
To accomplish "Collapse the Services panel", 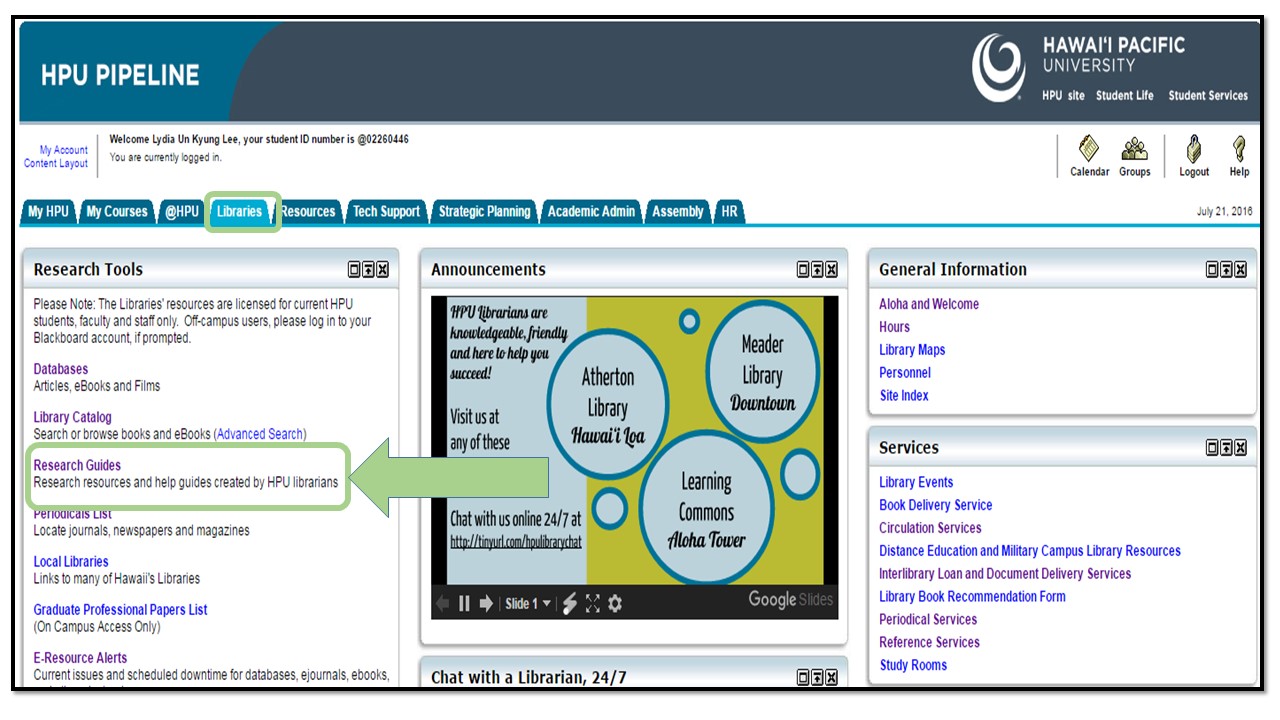I will [1226, 448].
